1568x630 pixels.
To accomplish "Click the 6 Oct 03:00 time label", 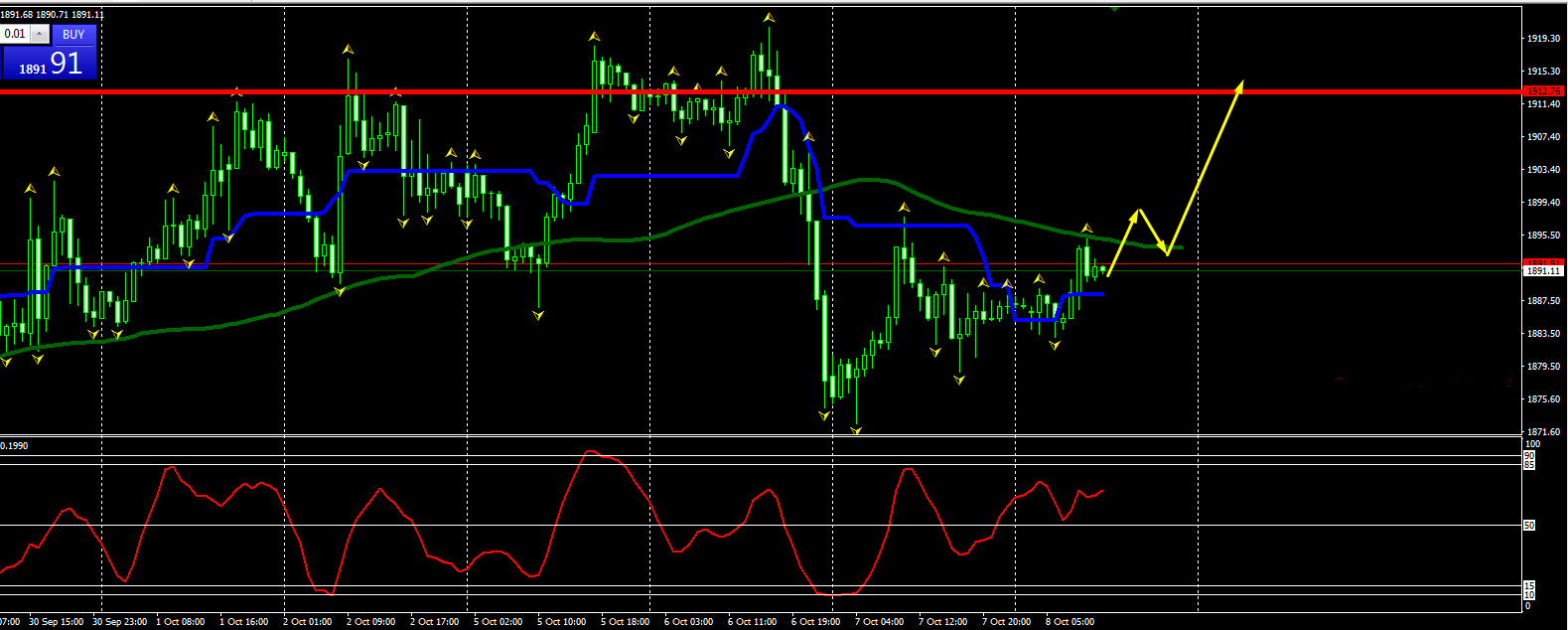I will 688,622.
